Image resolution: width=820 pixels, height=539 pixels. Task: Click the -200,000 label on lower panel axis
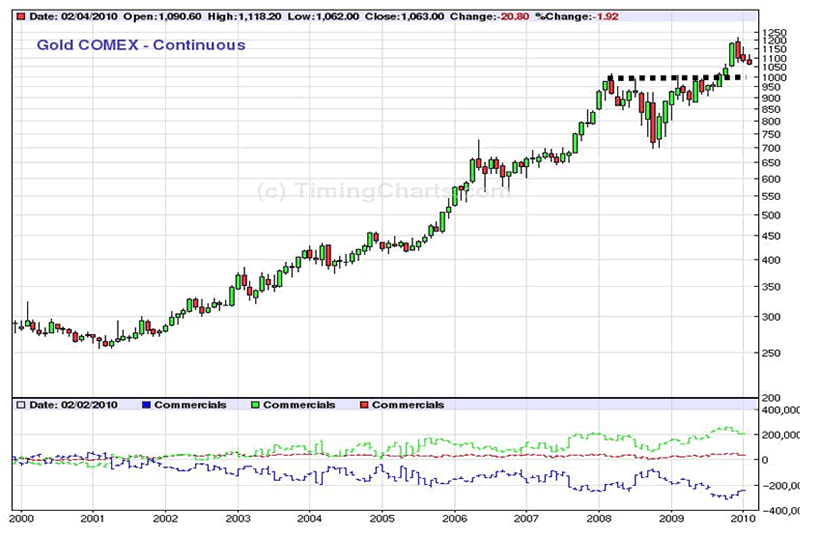point(779,486)
